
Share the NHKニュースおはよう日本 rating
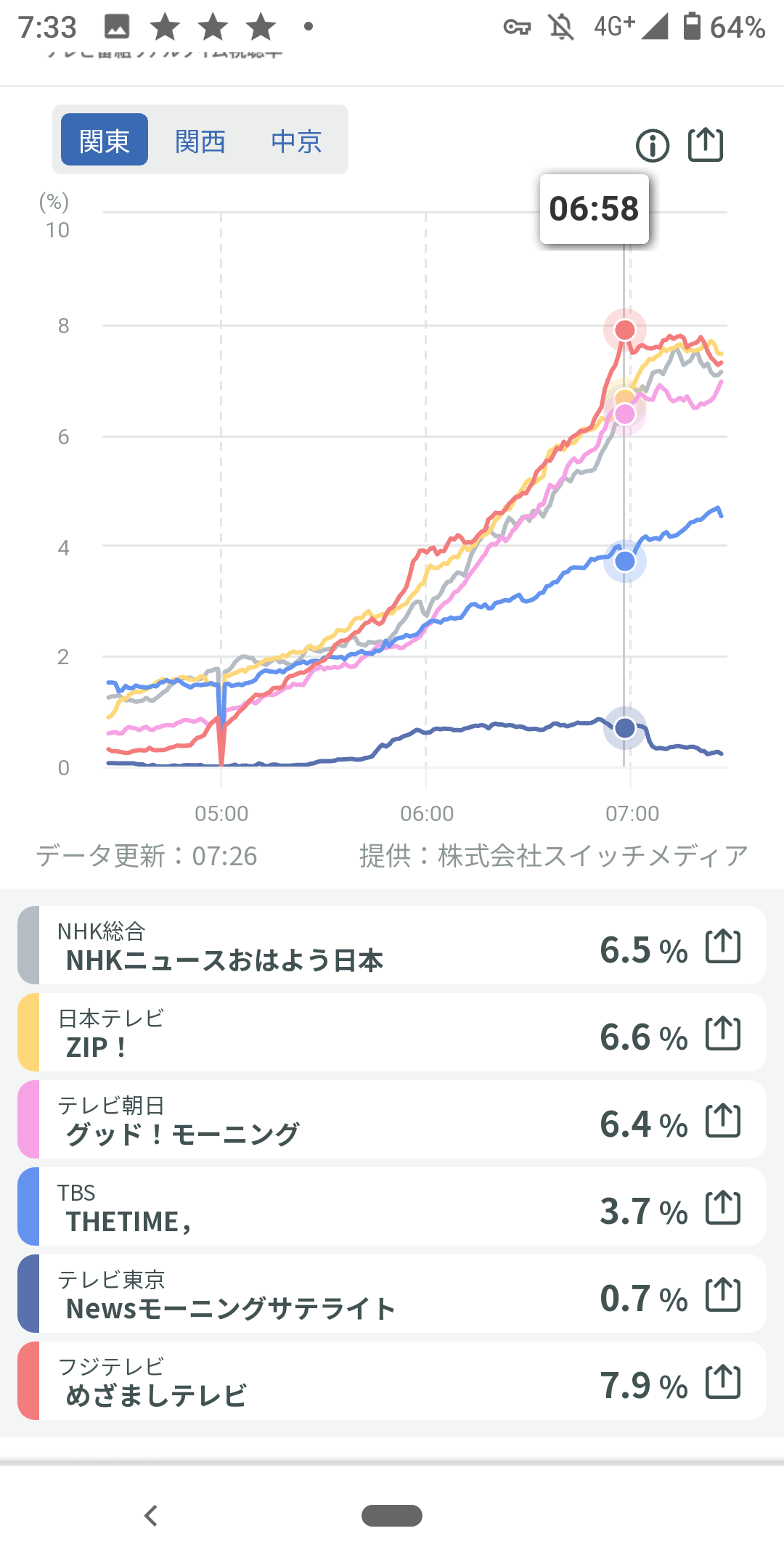pos(723,947)
